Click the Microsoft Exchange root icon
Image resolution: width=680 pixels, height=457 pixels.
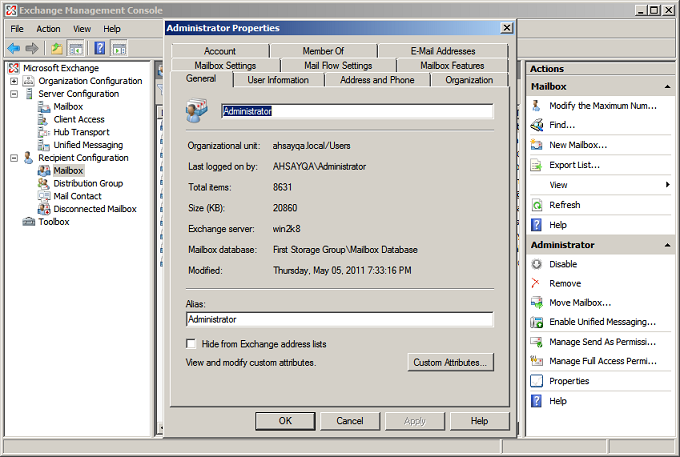(x=14, y=68)
